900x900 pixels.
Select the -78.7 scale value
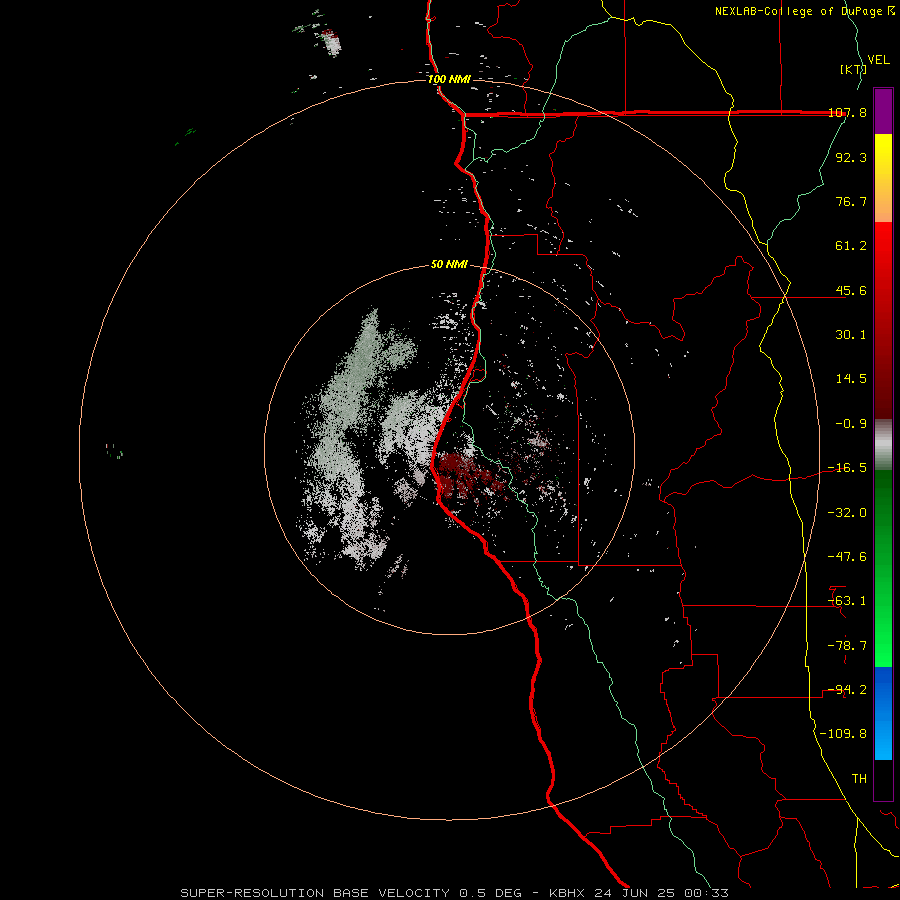click(x=848, y=646)
